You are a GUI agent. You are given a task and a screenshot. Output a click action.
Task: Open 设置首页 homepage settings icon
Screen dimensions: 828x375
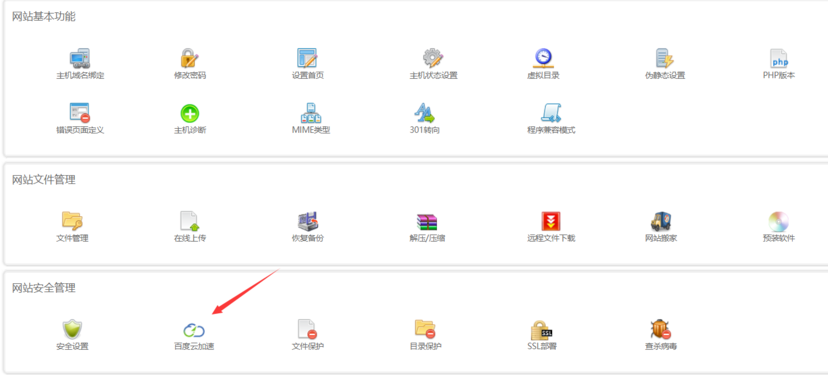pos(307,58)
